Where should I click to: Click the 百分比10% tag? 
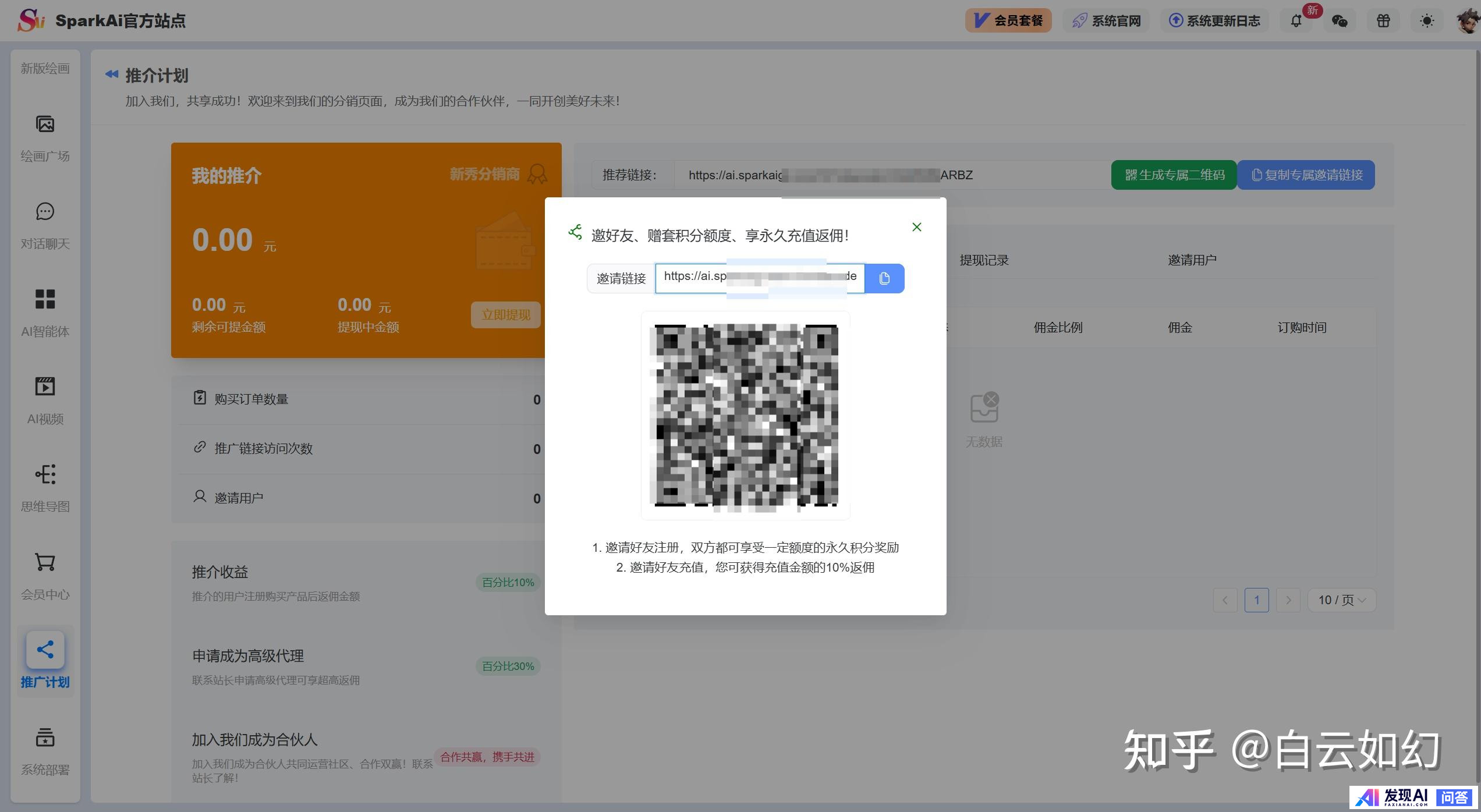pyautogui.click(x=508, y=583)
